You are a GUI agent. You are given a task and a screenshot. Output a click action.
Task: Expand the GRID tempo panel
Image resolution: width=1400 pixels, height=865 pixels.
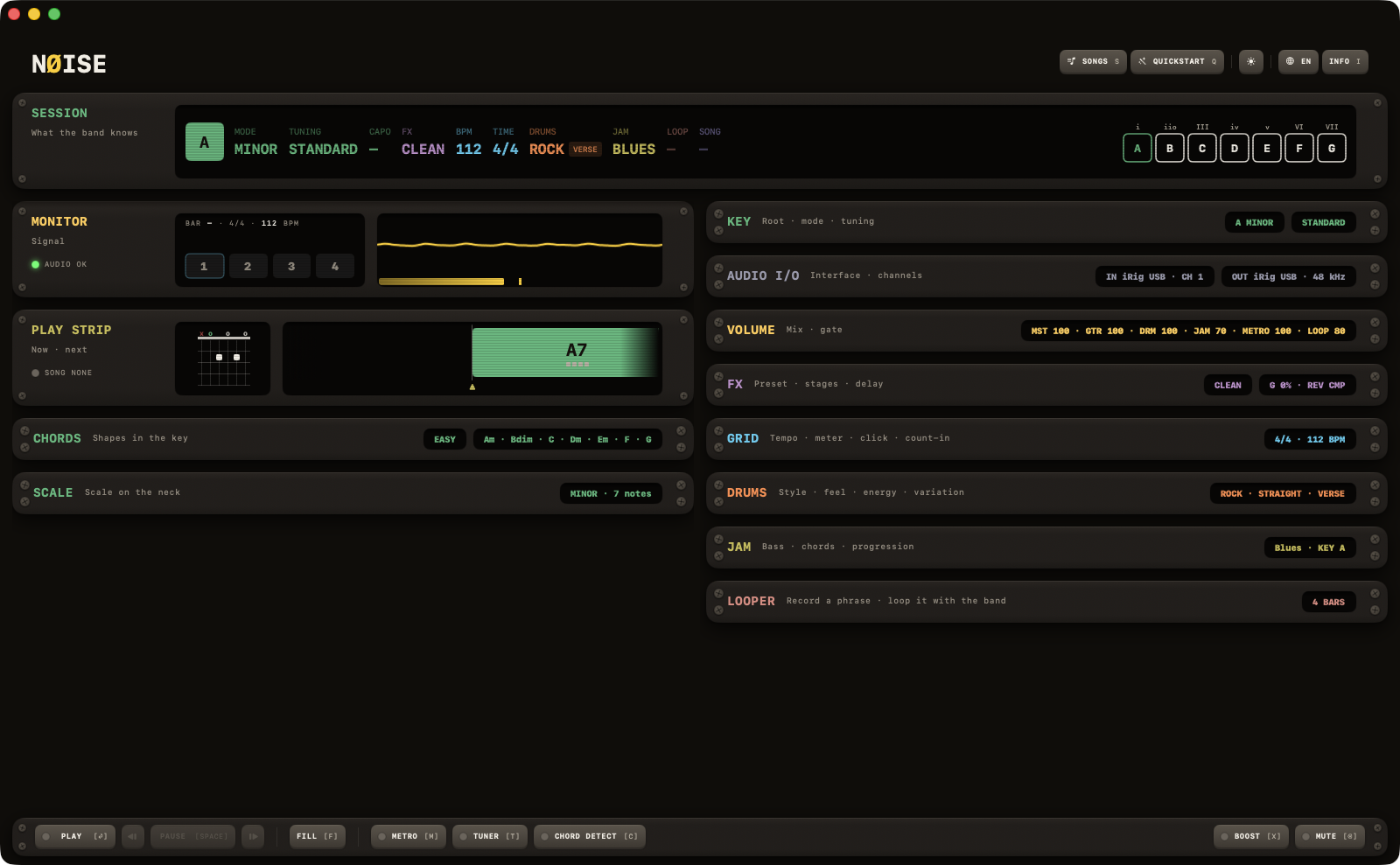coord(1046,439)
